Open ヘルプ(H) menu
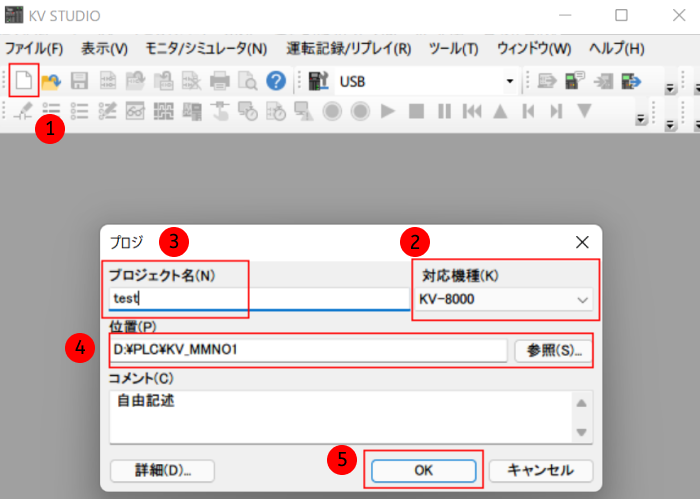This screenshot has height=499, width=700. pyautogui.click(x=617, y=48)
